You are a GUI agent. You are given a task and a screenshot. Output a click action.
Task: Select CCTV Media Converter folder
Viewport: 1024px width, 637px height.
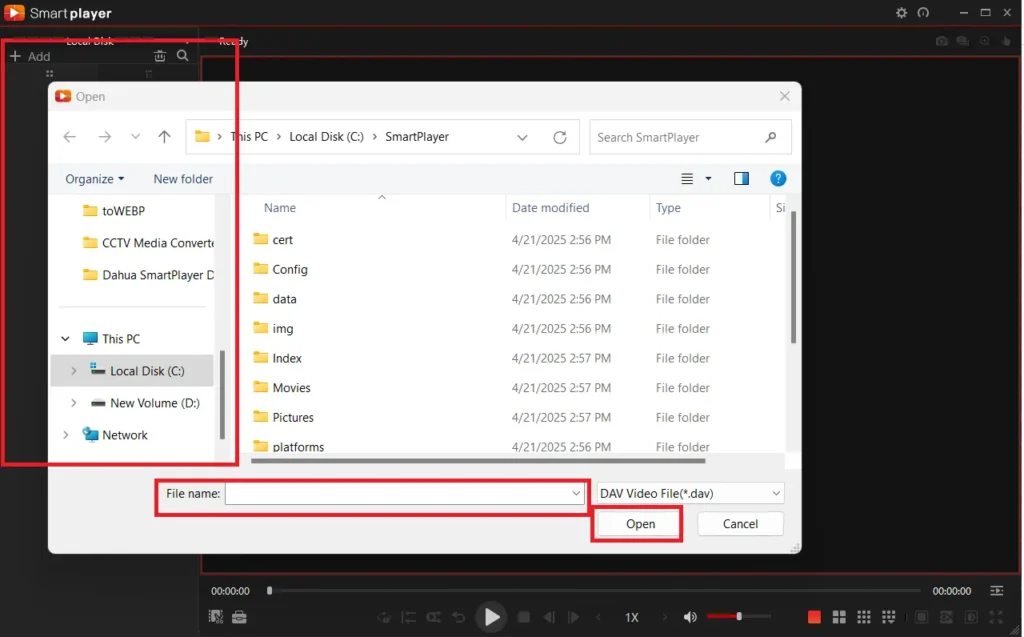click(x=148, y=242)
